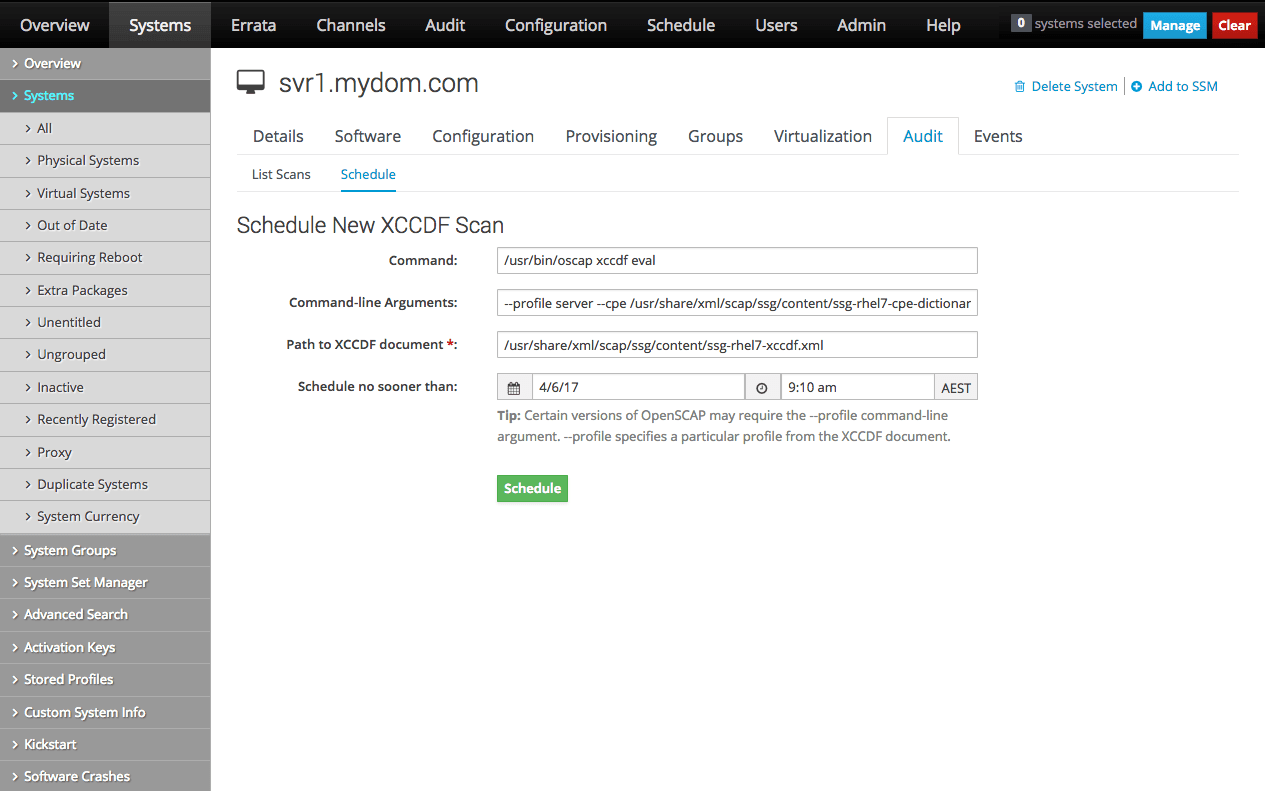
Task: Open the Configuration item in the top navigation bar
Action: 556,25
